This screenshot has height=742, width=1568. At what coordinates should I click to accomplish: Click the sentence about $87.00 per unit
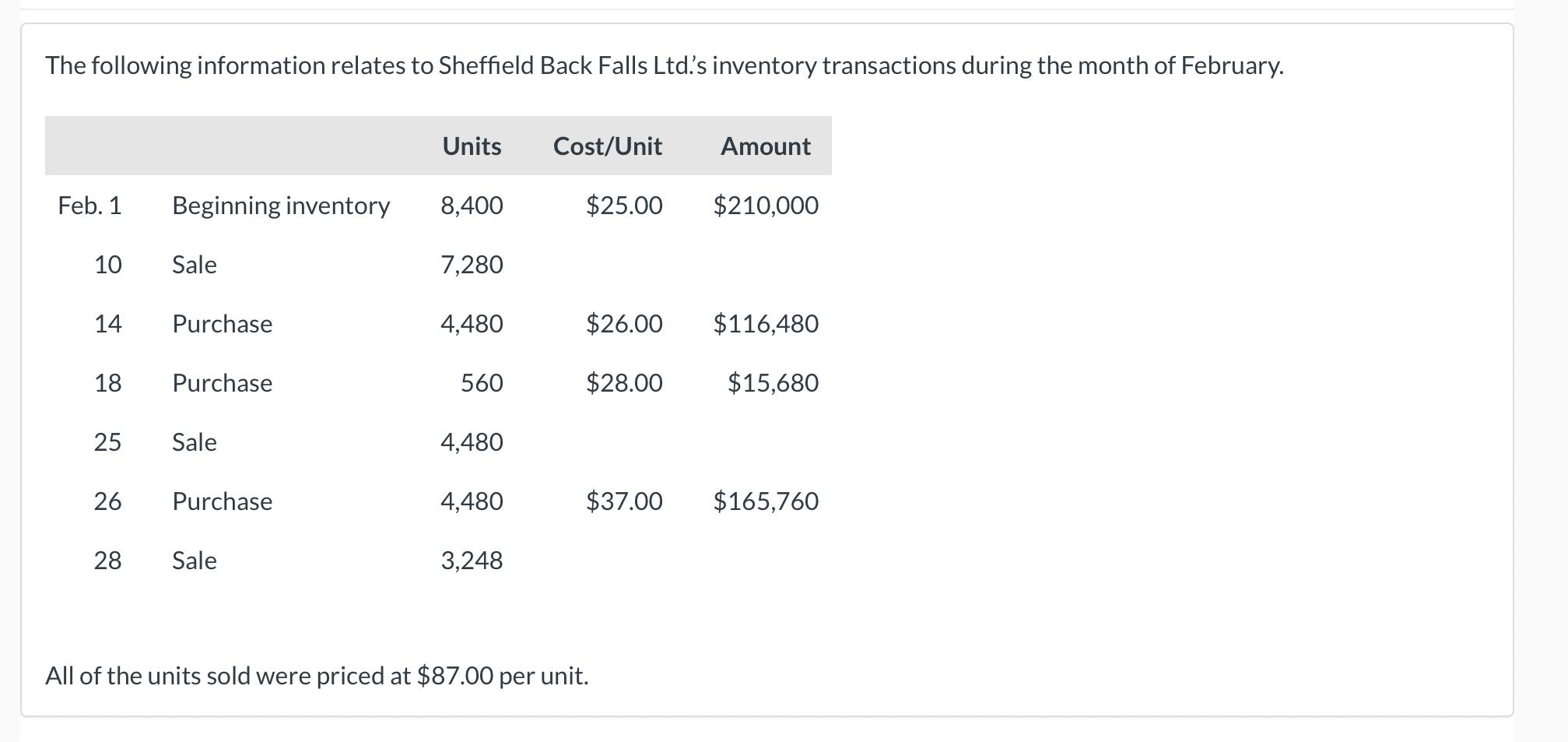click(317, 676)
